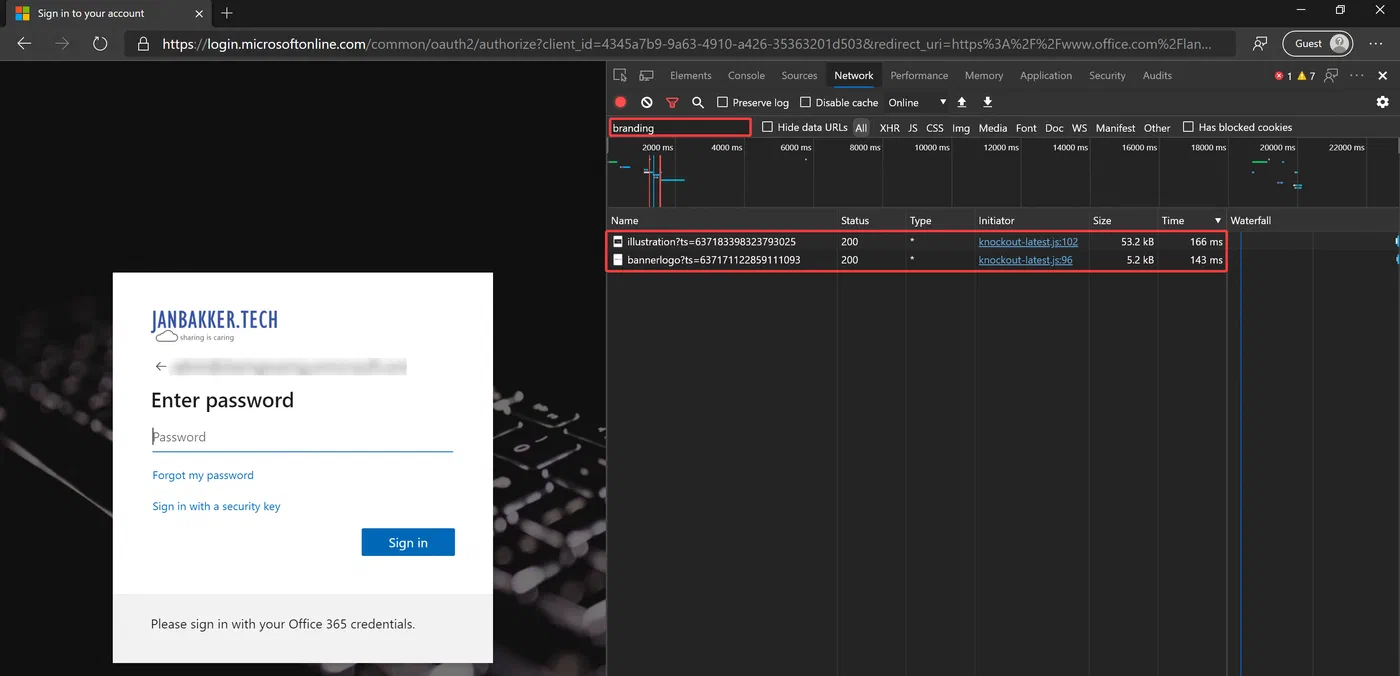The image size is (1400, 676).
Task: Open the Guest profile button
Action: tap(1318, 43)
